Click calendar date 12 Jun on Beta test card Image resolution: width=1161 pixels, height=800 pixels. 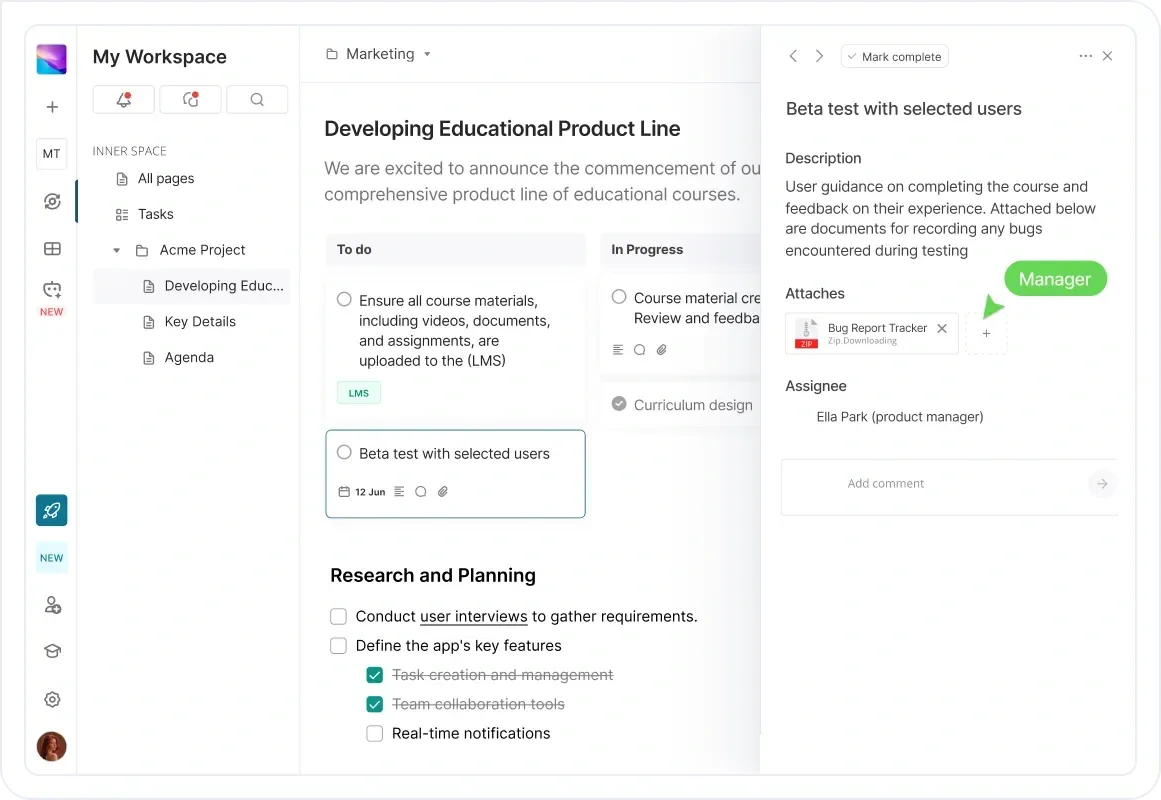pos(362,492)
